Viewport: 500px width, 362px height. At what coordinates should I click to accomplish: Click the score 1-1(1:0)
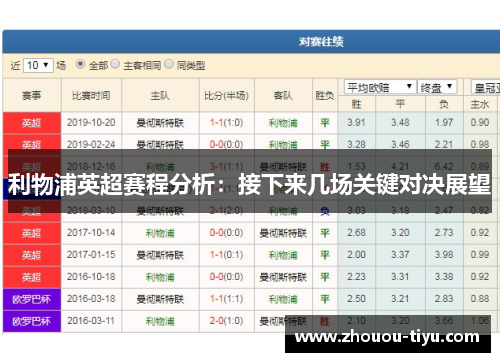(226, 123)
